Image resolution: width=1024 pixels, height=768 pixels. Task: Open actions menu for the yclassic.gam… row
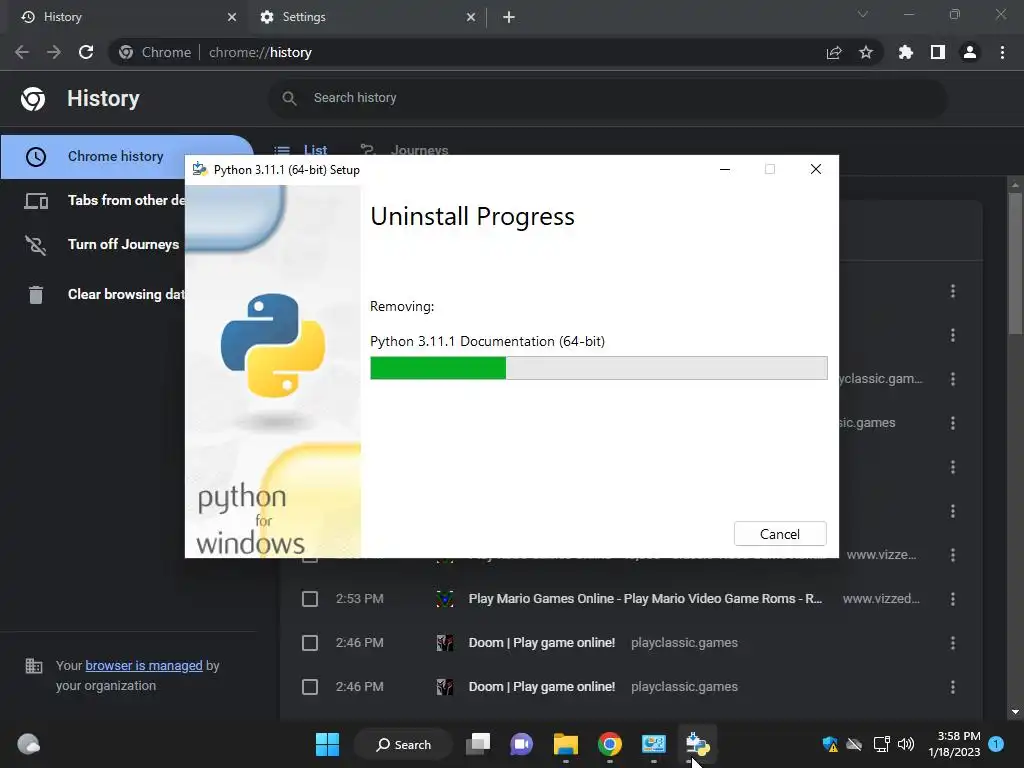tap(953, 379)
